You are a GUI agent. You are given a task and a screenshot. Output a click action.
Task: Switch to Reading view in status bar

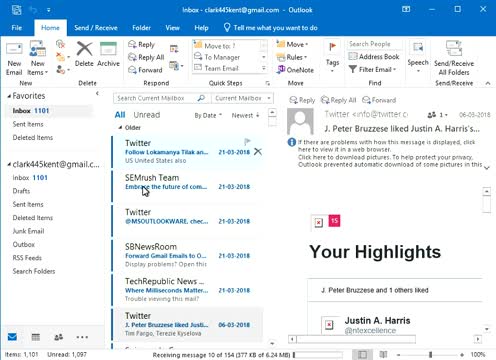(383, 354)
